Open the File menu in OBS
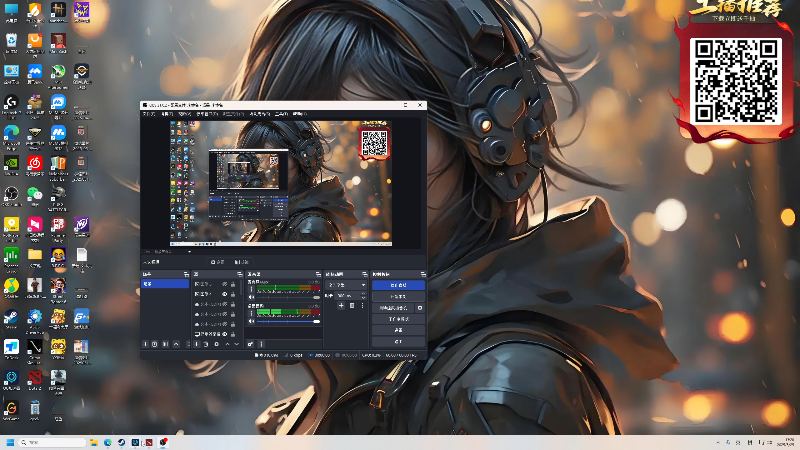This screenshot has width=800, height=450. [148, 114]
